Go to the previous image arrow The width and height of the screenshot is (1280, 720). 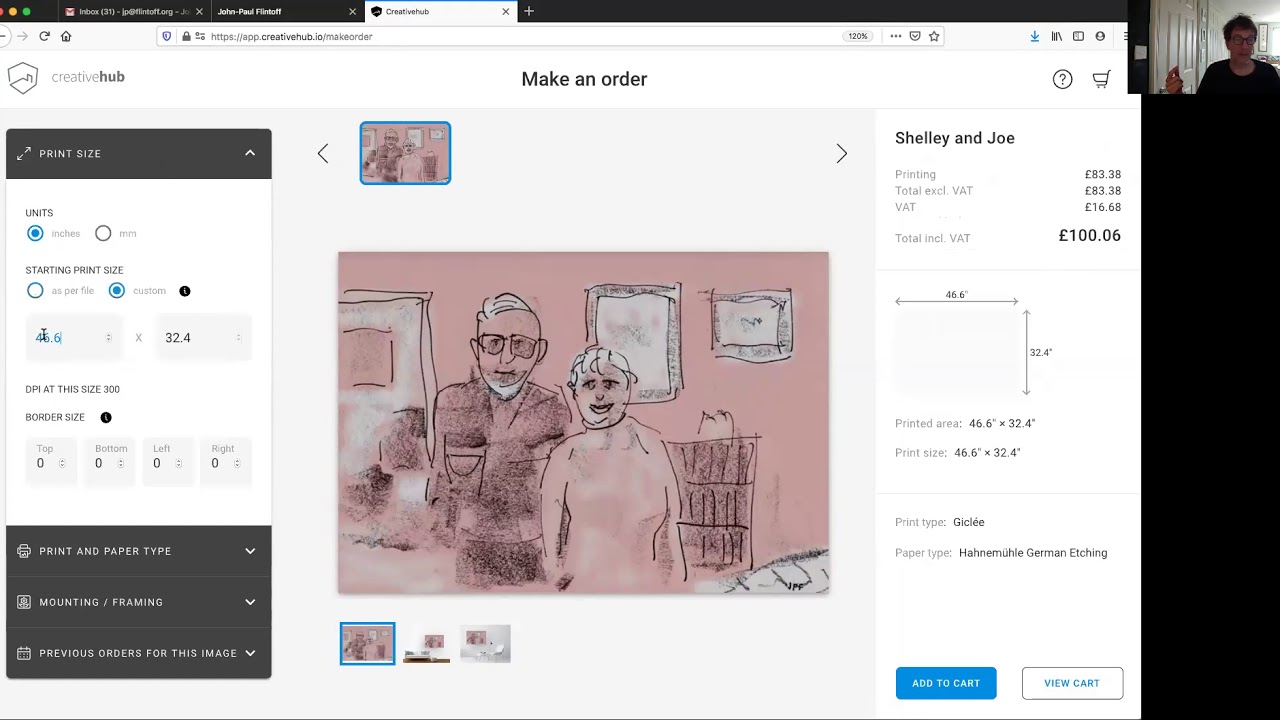(322, 153)
